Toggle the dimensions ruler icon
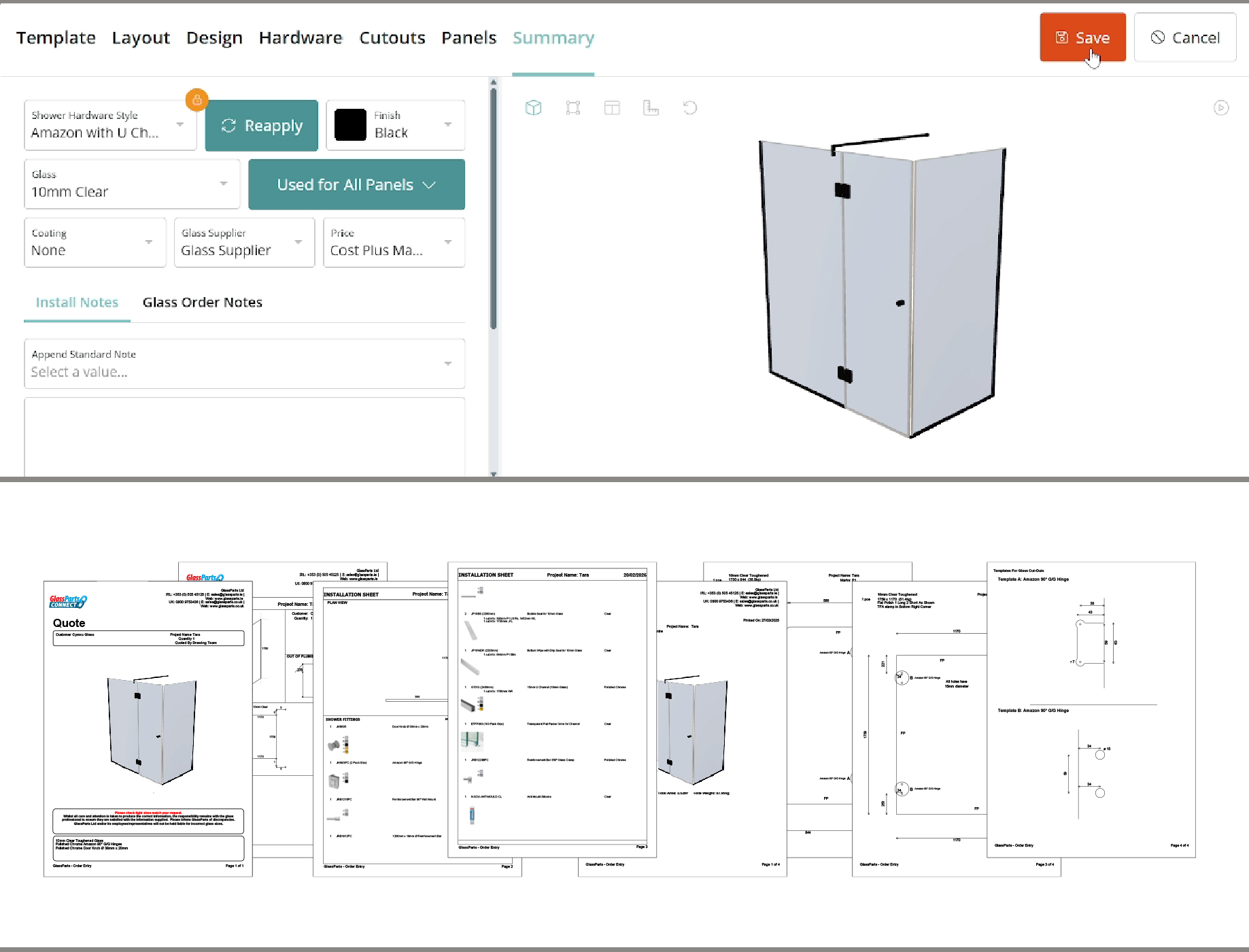This screenshot has height=952, width=1249. [651, 107]
